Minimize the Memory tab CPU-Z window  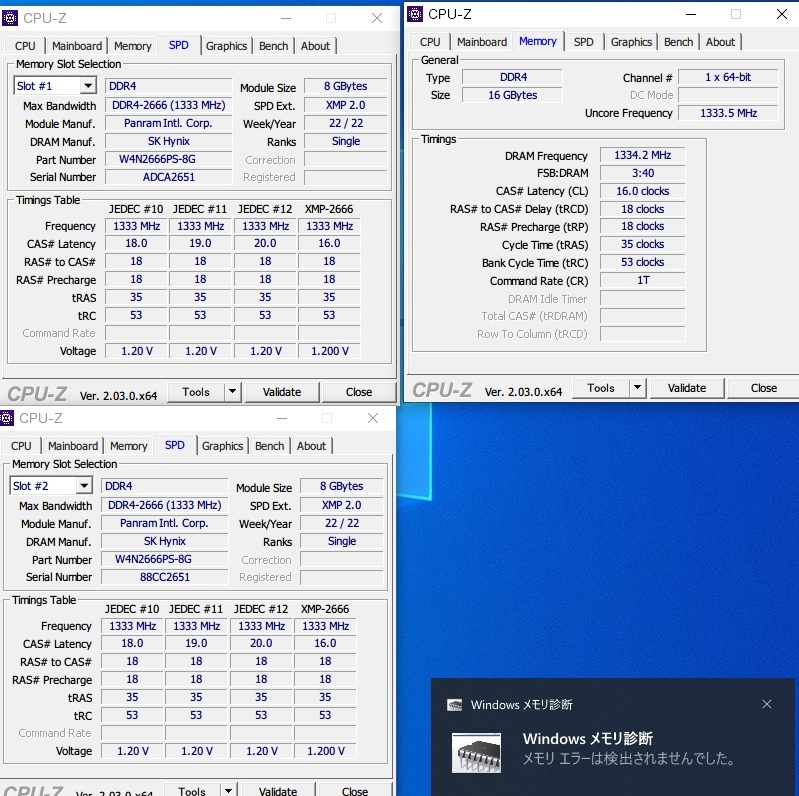(x=691, y=14)
